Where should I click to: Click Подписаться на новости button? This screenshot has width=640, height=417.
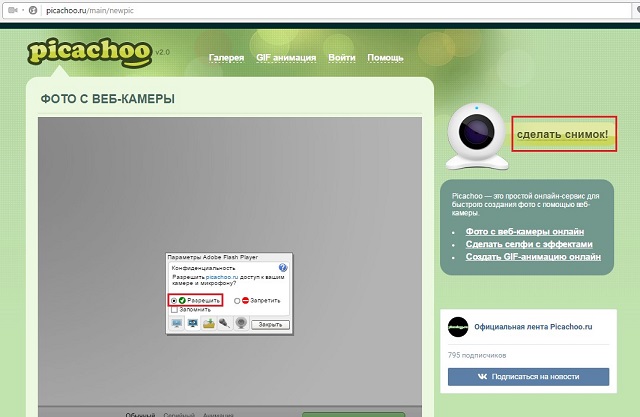pyautogui.click(x=529, y=377)
